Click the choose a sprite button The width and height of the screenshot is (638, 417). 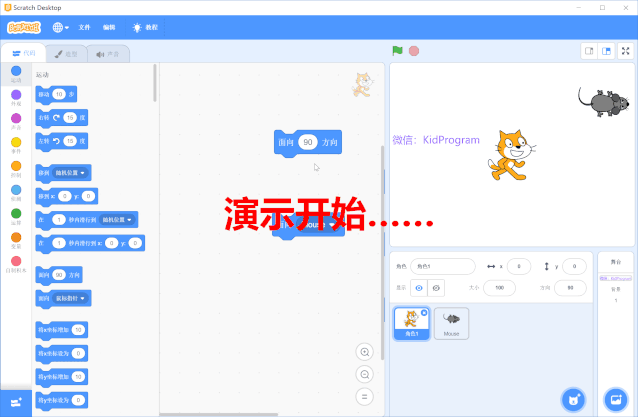tap(572, 399)
